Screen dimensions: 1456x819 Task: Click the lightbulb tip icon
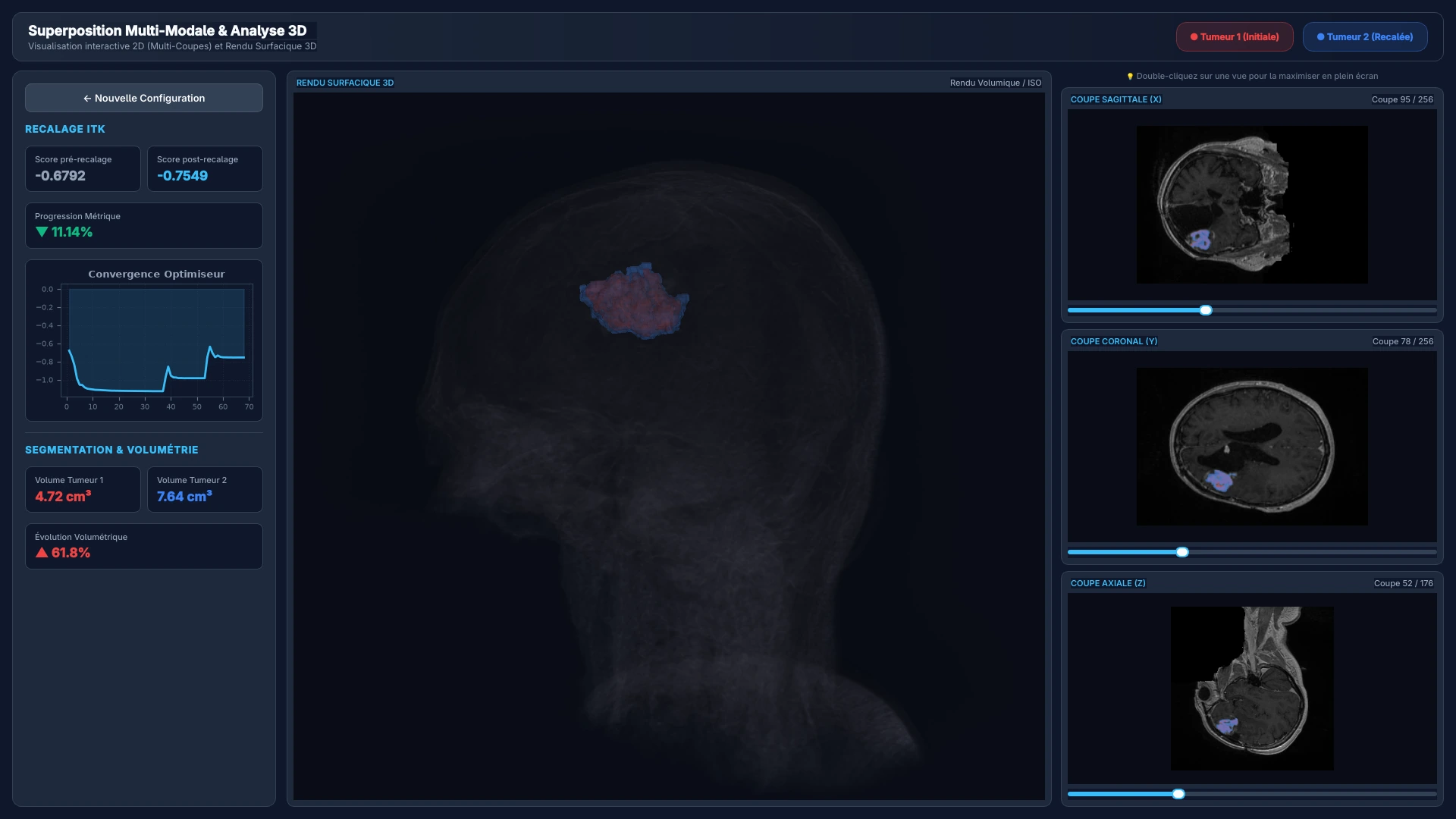point(1130,76)
